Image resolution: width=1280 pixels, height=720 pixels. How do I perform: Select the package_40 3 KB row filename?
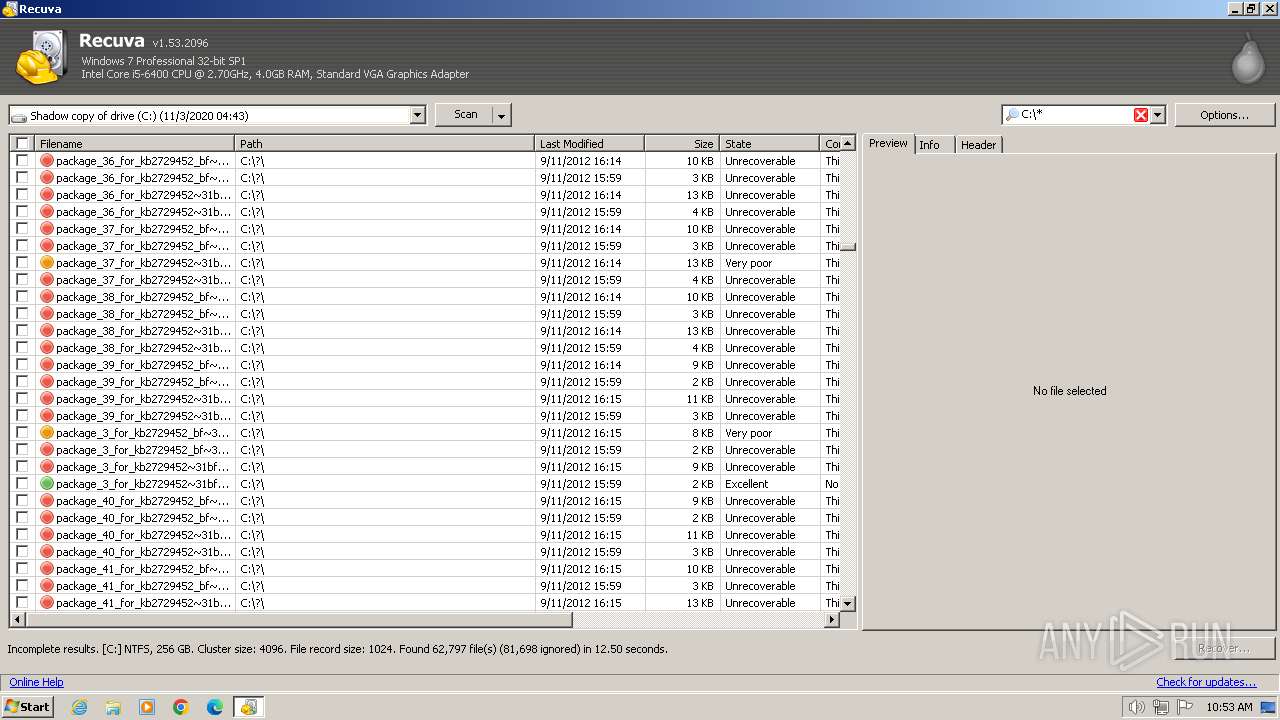click(142, 552)
